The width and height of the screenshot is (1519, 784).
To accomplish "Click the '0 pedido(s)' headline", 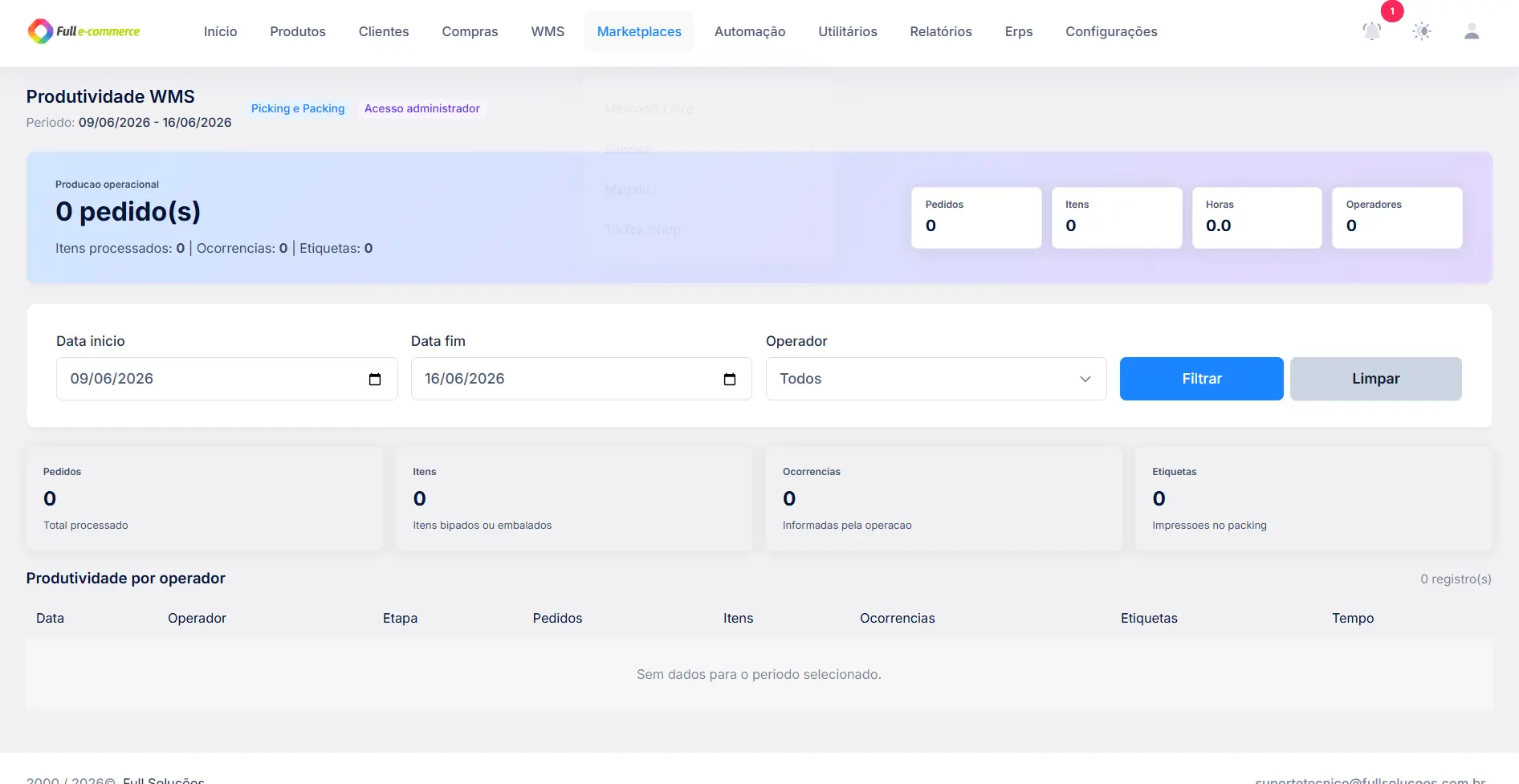I will click(x=128, y=211).
